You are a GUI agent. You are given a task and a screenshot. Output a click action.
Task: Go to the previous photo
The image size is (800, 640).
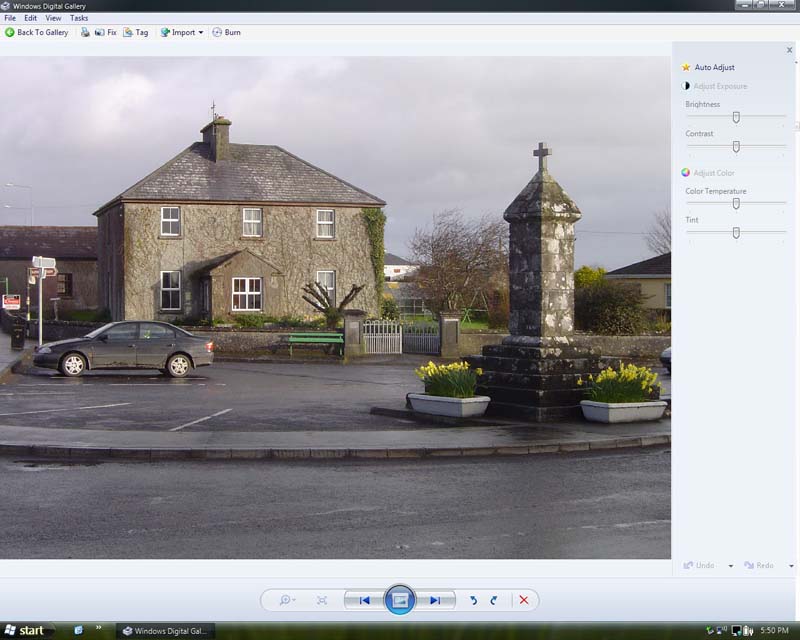click(x=365, y=600)
